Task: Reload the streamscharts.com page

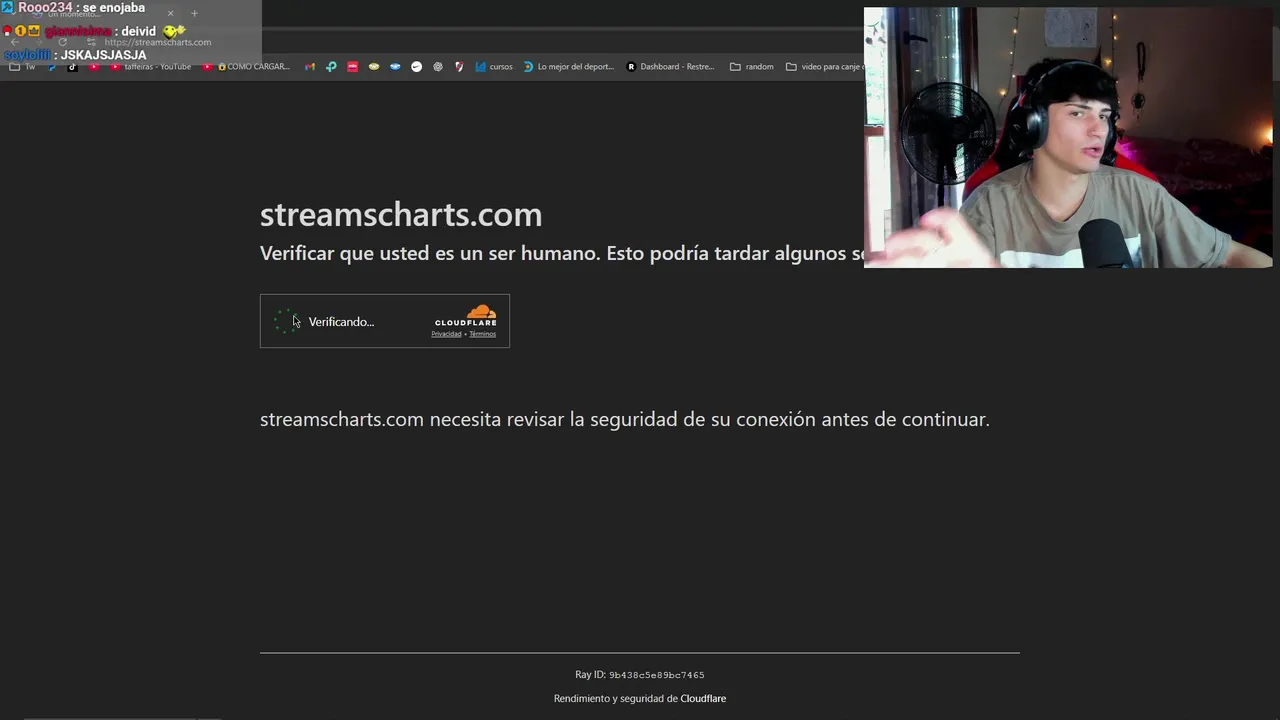Action: 63,42
